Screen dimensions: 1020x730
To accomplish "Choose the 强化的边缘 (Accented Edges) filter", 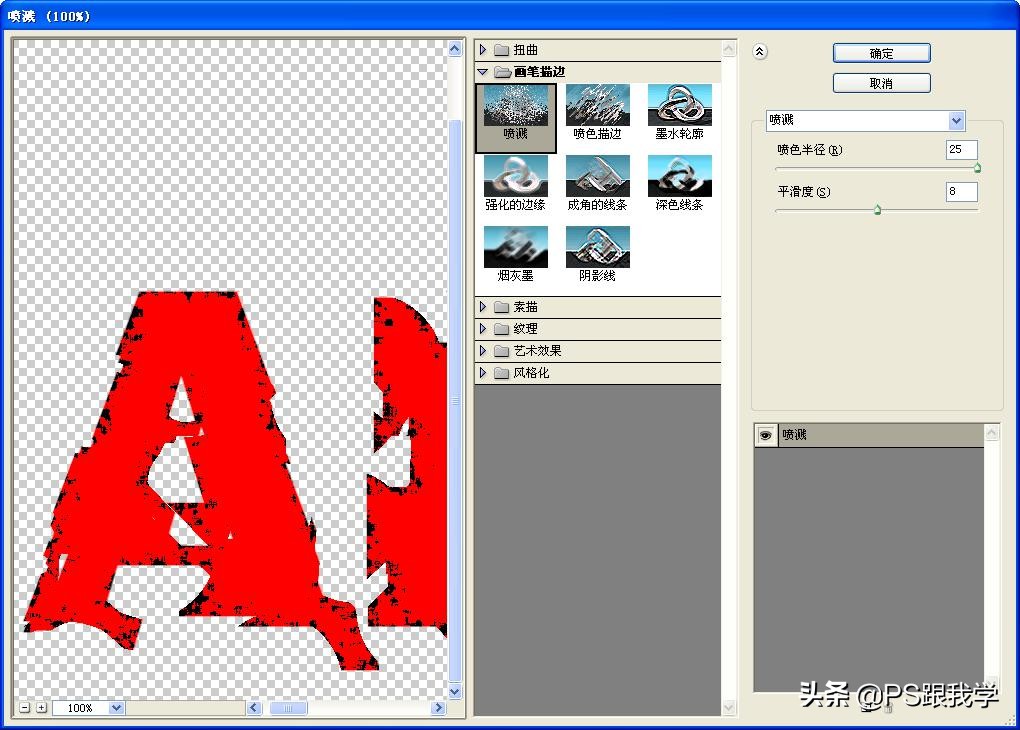I will coord(514,178).
